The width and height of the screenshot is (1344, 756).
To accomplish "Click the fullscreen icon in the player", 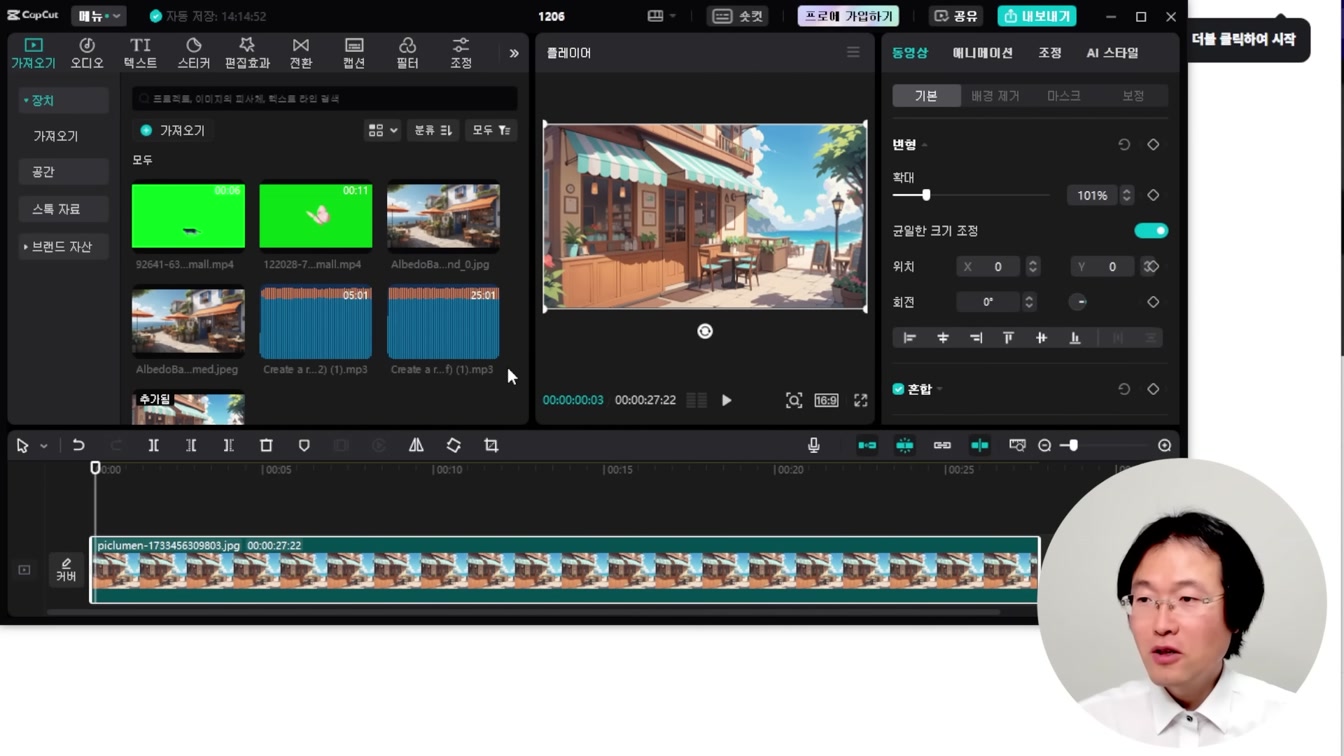I will 861,400.
